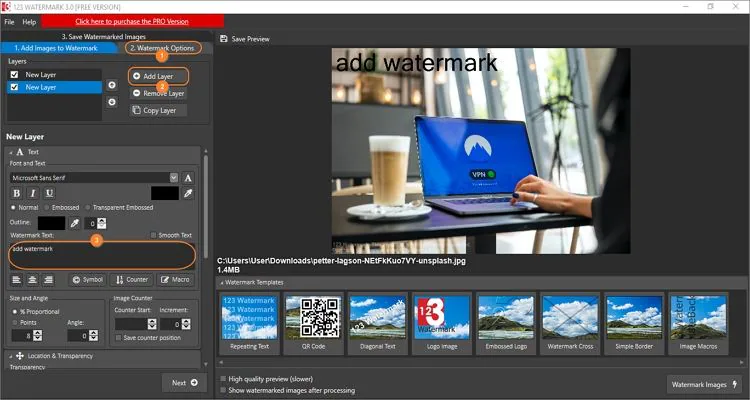Screen dimensions: 750x400
Task: Align watermark text right
Action: click(48, 280)
